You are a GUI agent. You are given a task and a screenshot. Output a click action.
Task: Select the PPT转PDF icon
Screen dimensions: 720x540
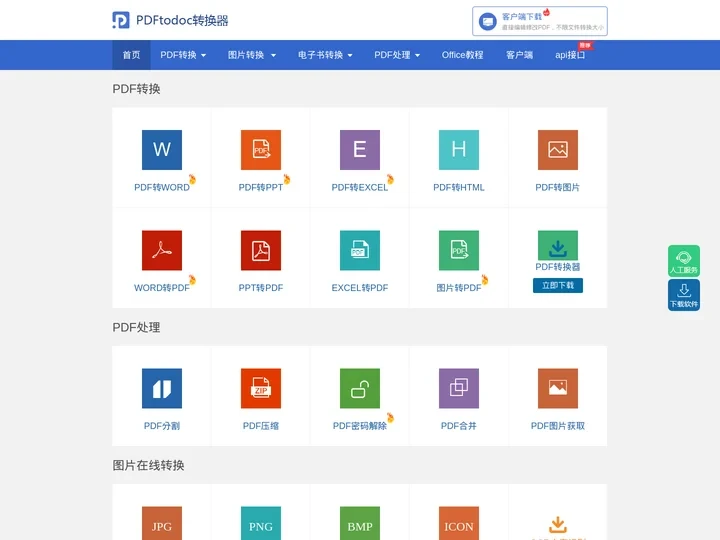coord(261,250)
